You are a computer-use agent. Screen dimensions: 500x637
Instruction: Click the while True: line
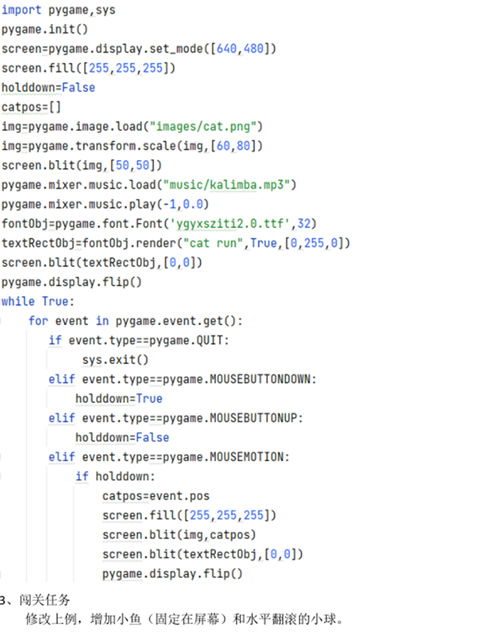point(38,301)
